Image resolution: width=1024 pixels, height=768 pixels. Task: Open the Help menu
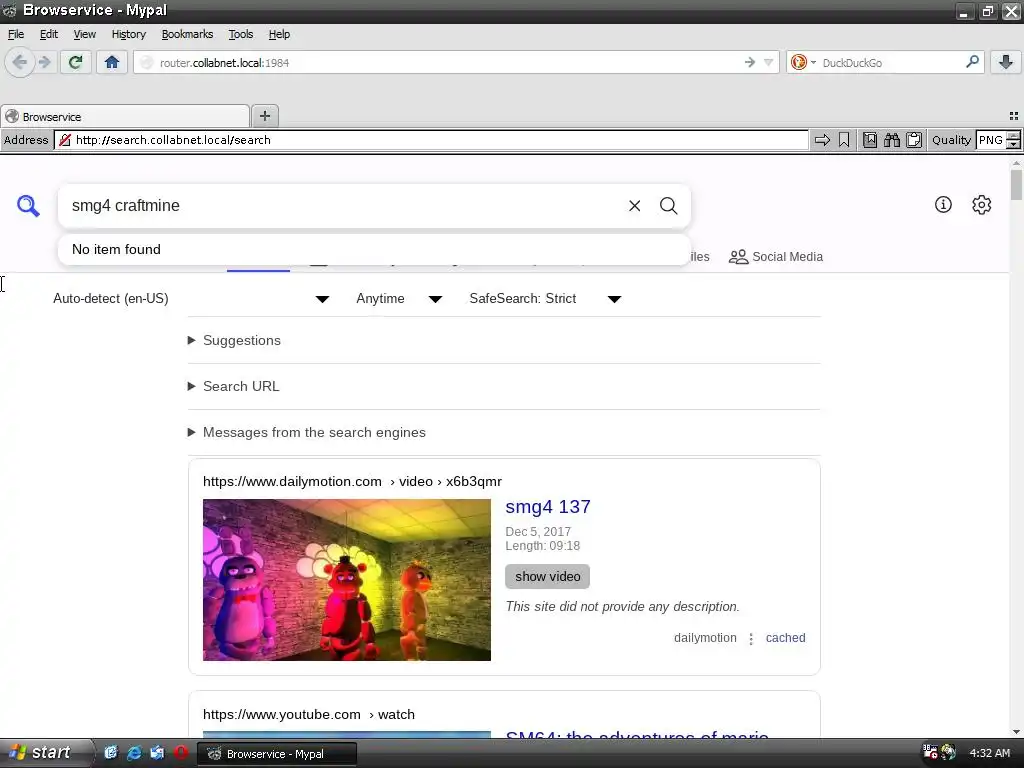click(x=279, y=34)
